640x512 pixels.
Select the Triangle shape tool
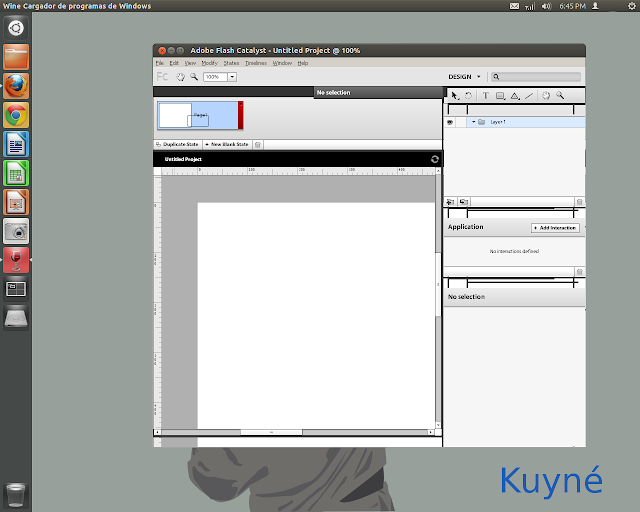[515, 96]
